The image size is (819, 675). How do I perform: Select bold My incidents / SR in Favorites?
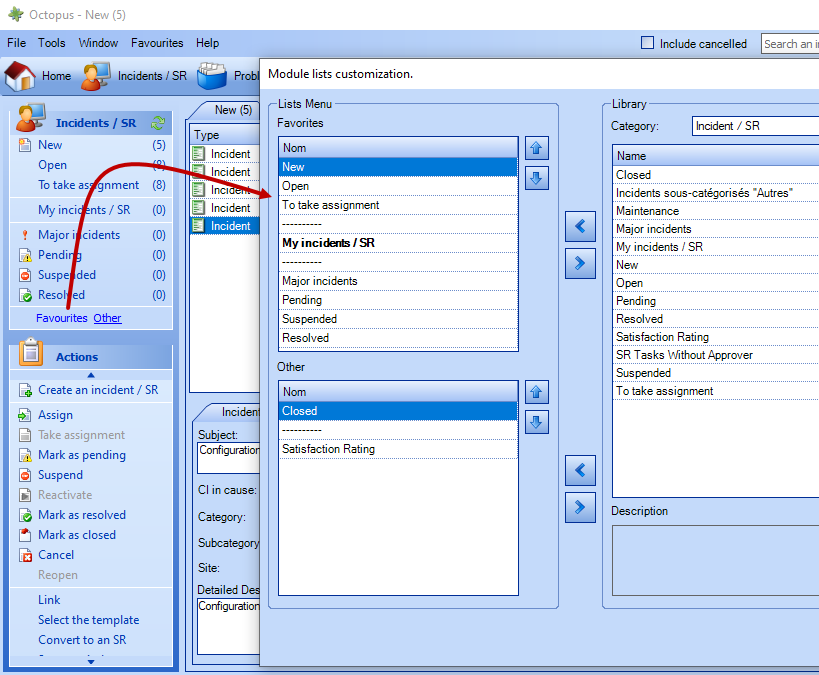(398, 243)
